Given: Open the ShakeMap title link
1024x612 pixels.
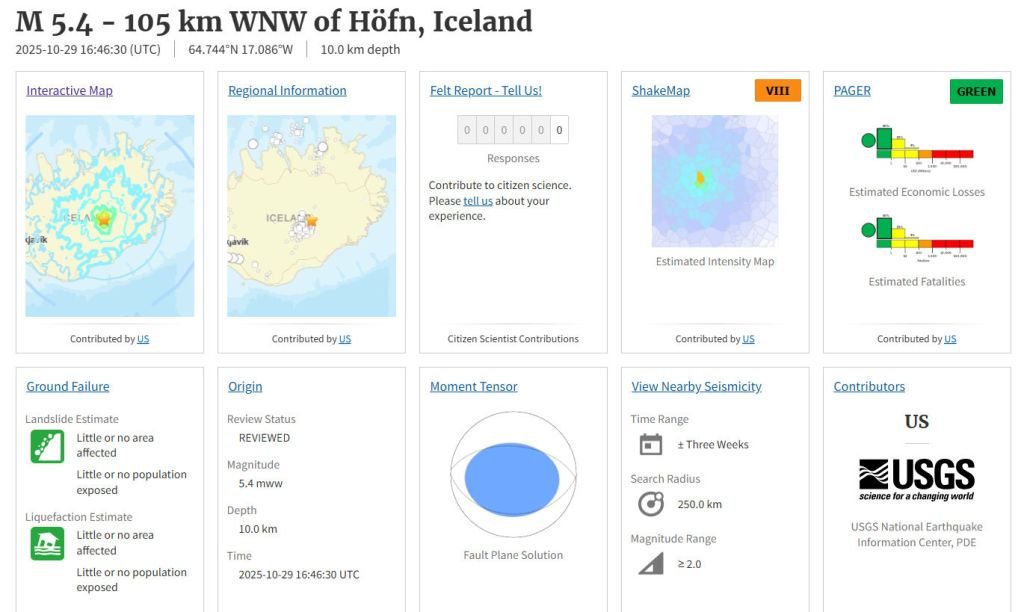Looking at the screenshot, I should click(x=660, y=91).
